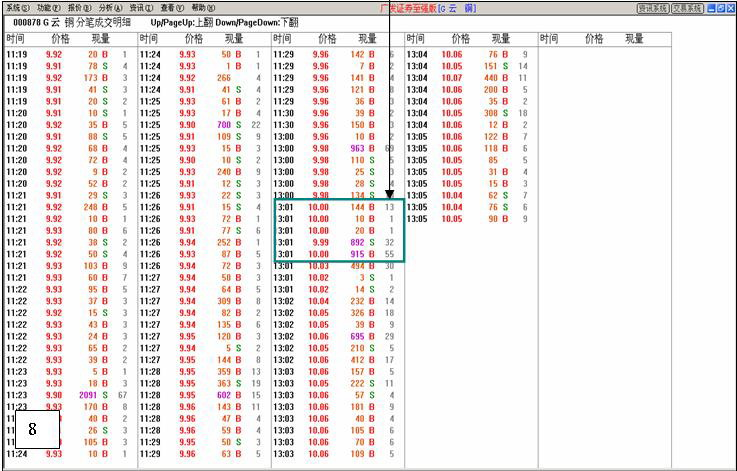The height and width of the screenshot is (471, 737).
Task: Select the 13:01 trade with volume 915
Action: (x=340, y=255)
